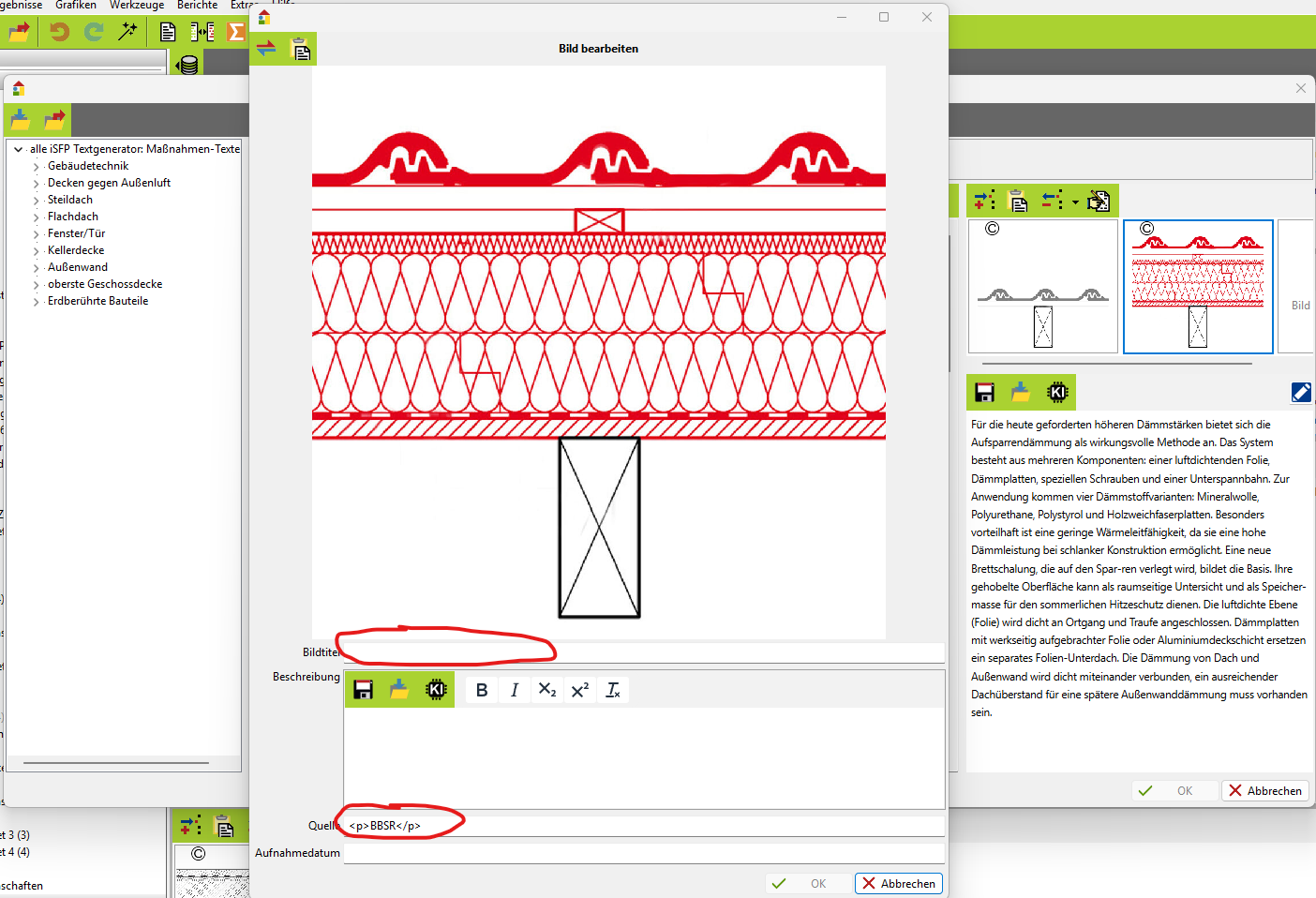Click the subscript X₂ button
The width and height of the screenshot is (1316, 898).
[x=547, y=690]
